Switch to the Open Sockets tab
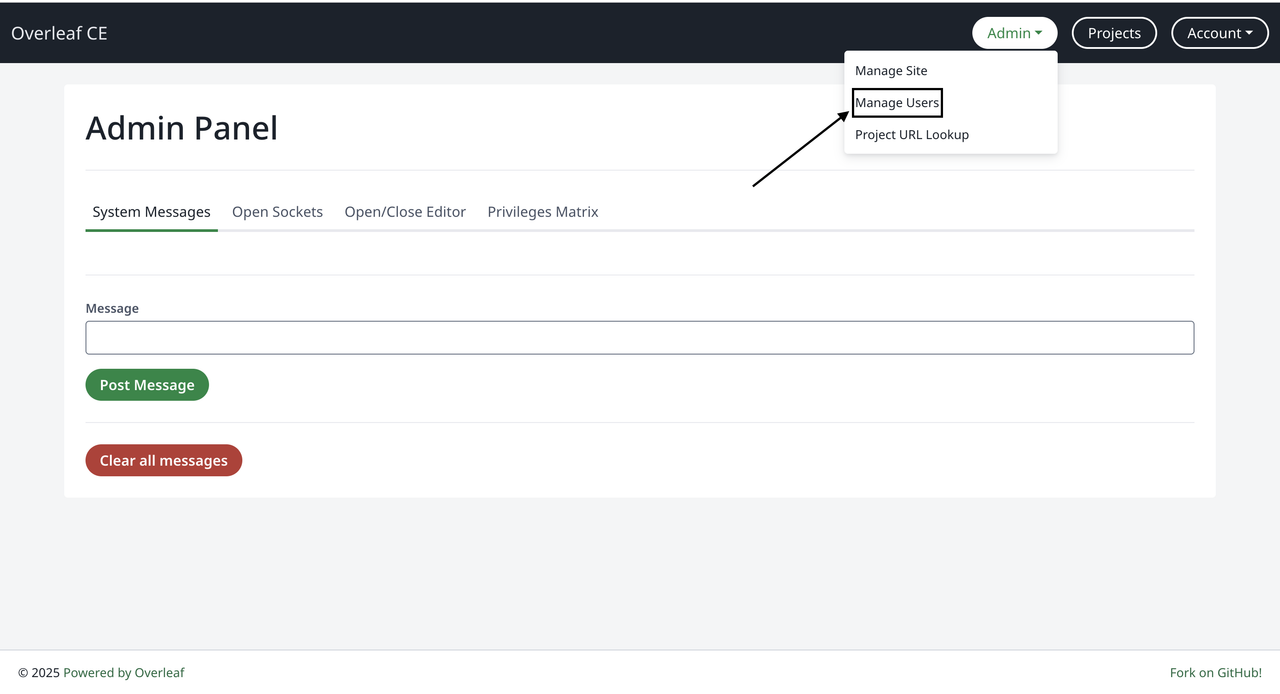Screen dimensions: 1280x694 pyautogui.click(x=277, y=211)
